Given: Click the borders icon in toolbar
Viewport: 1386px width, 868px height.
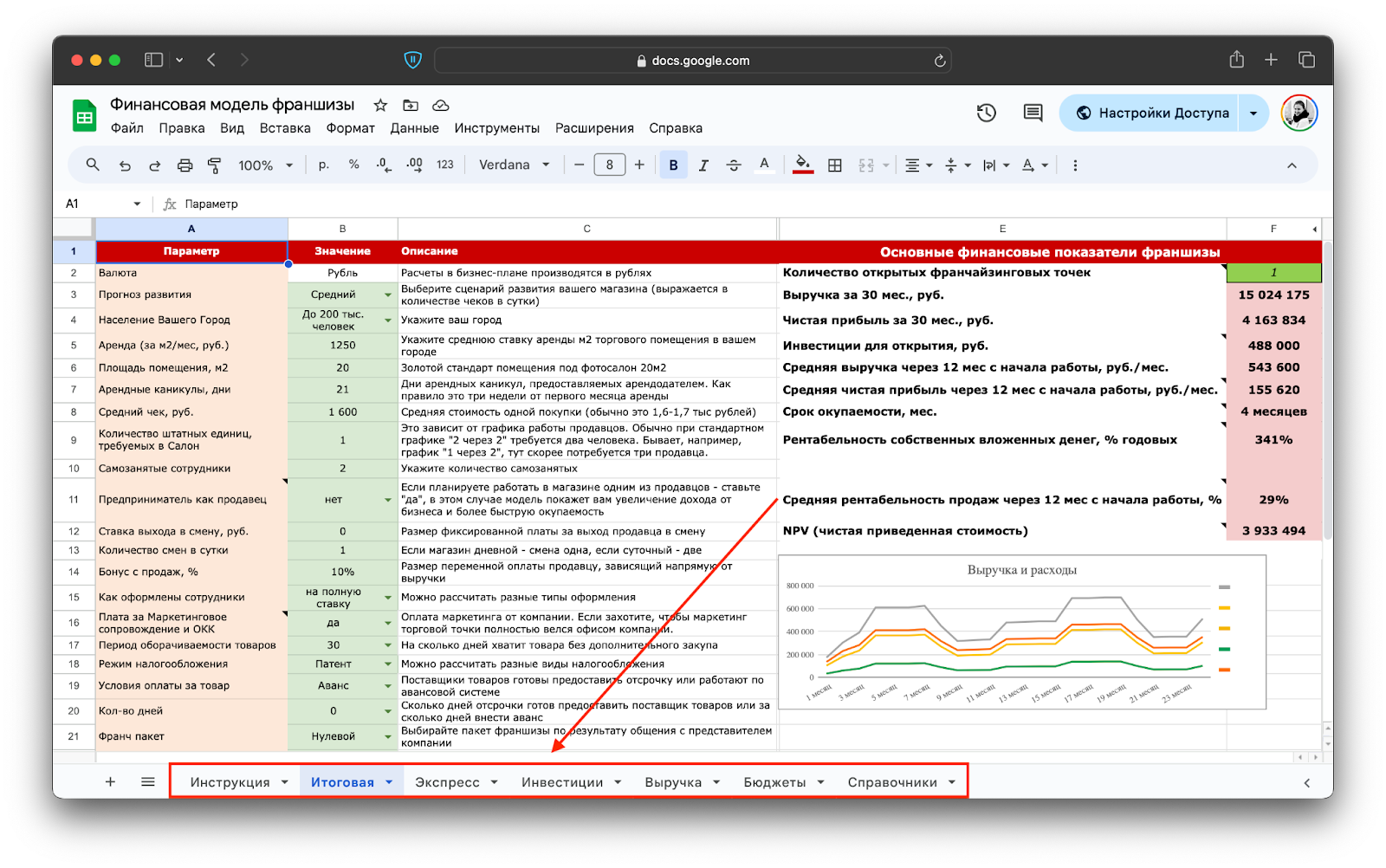Looking at the screenshot, I should coord(834,165).
